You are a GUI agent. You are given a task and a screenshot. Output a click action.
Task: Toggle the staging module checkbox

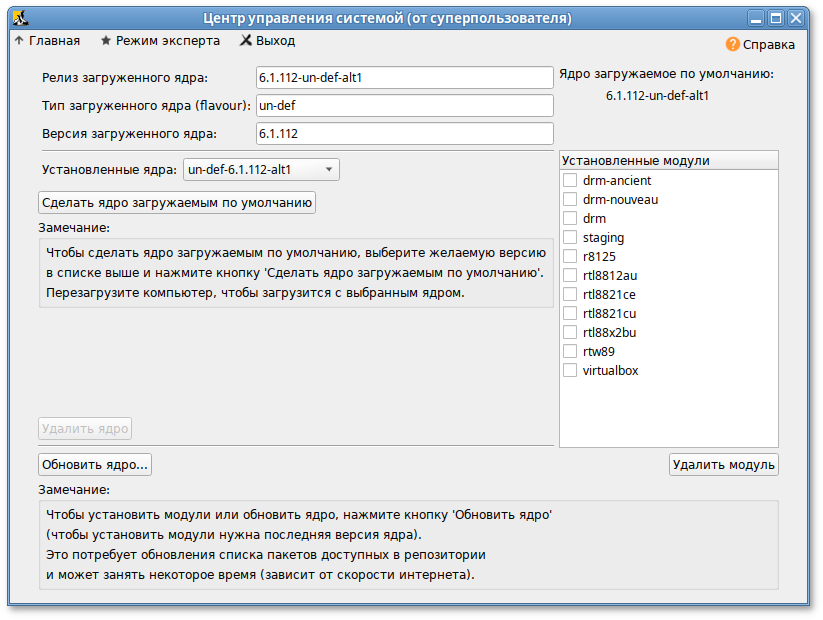[570, 238]
